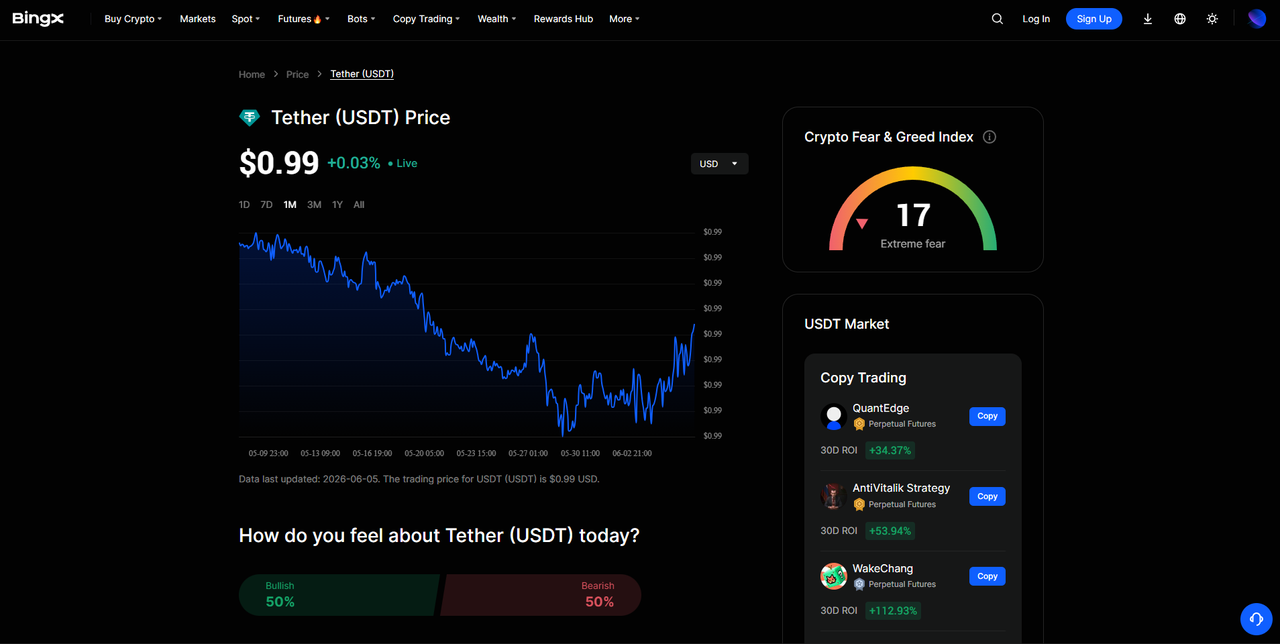
Task: Click Fear & Greed info icon
Action: pyautogui.click(x=990, y=137)
